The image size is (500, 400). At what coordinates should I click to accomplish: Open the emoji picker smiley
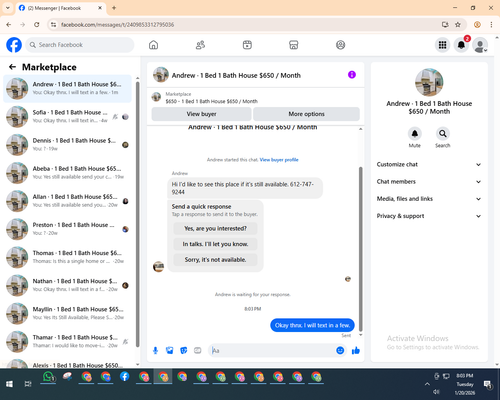tap(340, 350)
